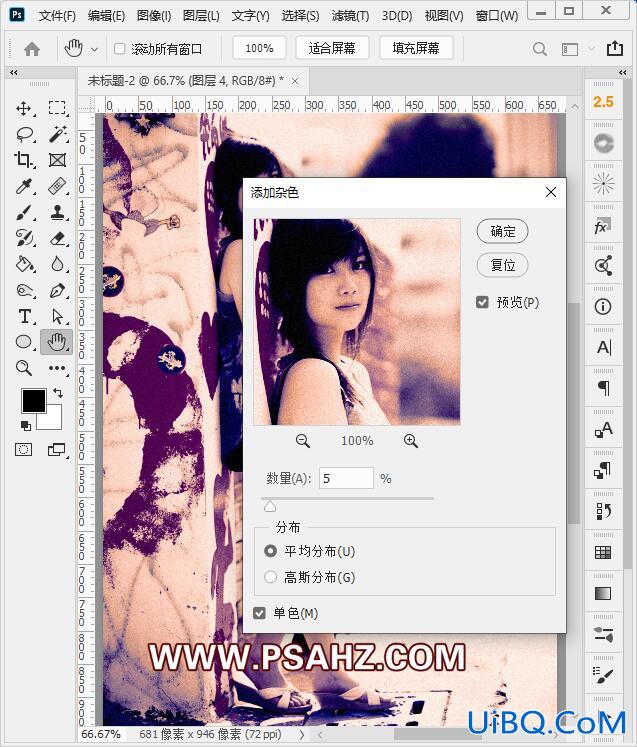Screen dimensions: 637x747
Task: Select the Lasso tool
Action: tap(24, 135)
